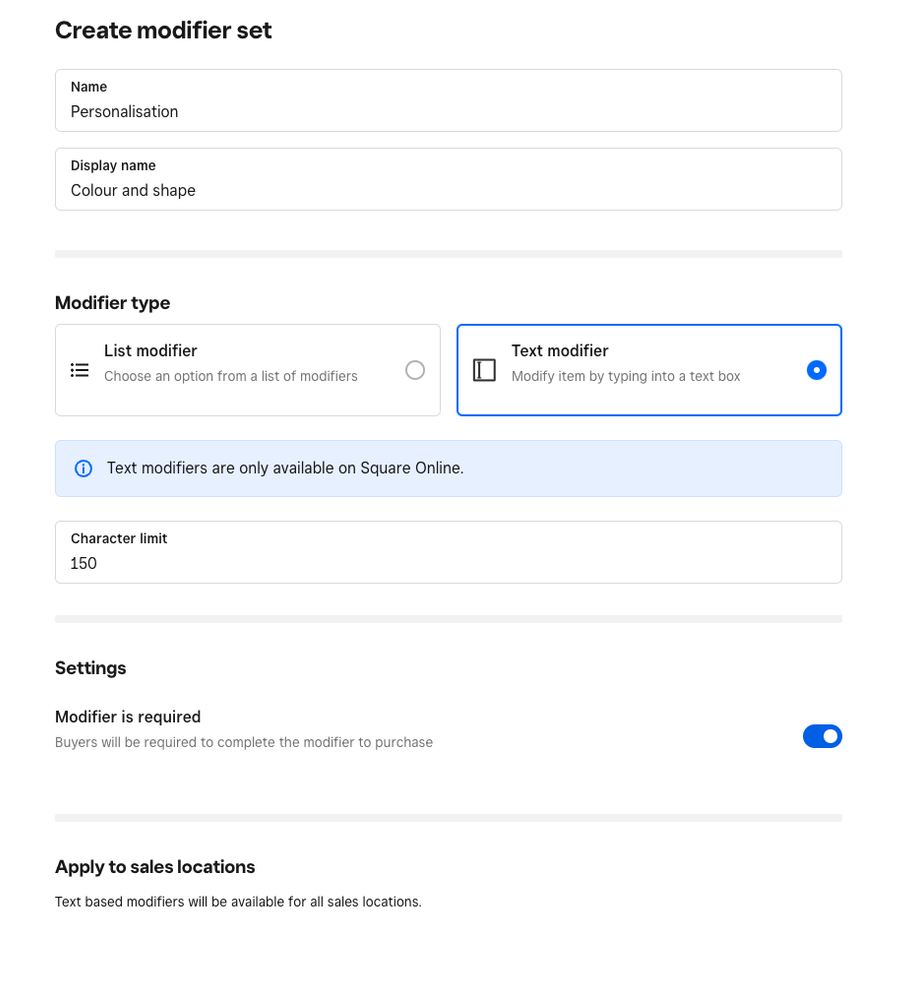Click the List modifier card title
Image resolution: width=915 pixels, height=999 pixels.
click(x=150, y=351)
